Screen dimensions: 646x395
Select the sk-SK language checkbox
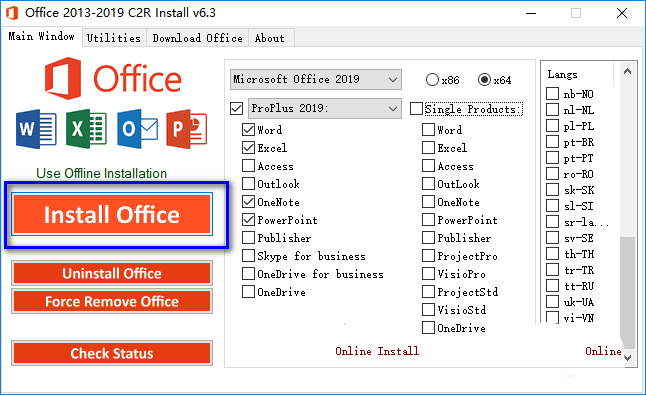coord(552,190)
